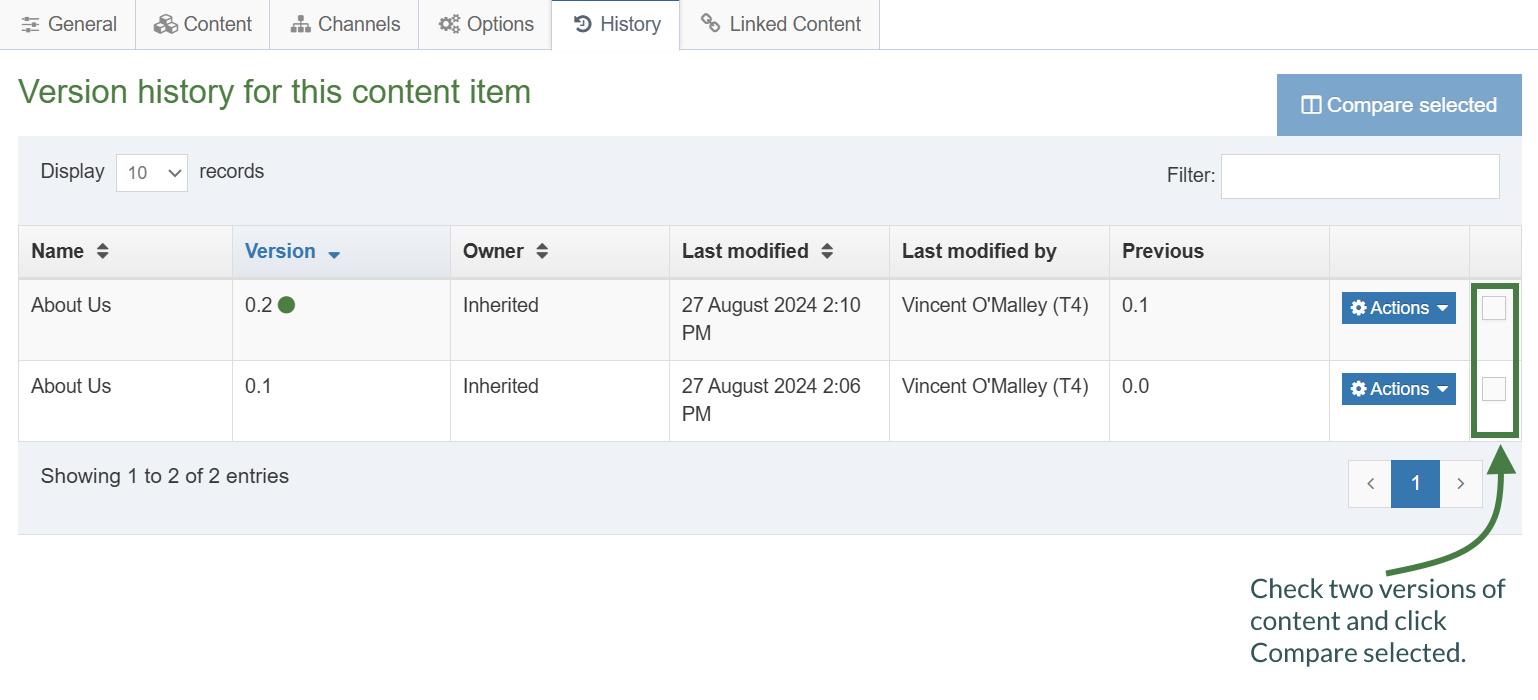Sort by Last modified column icon
Image resolution: width=1538 pixels, height=700 pixels.
827,252
